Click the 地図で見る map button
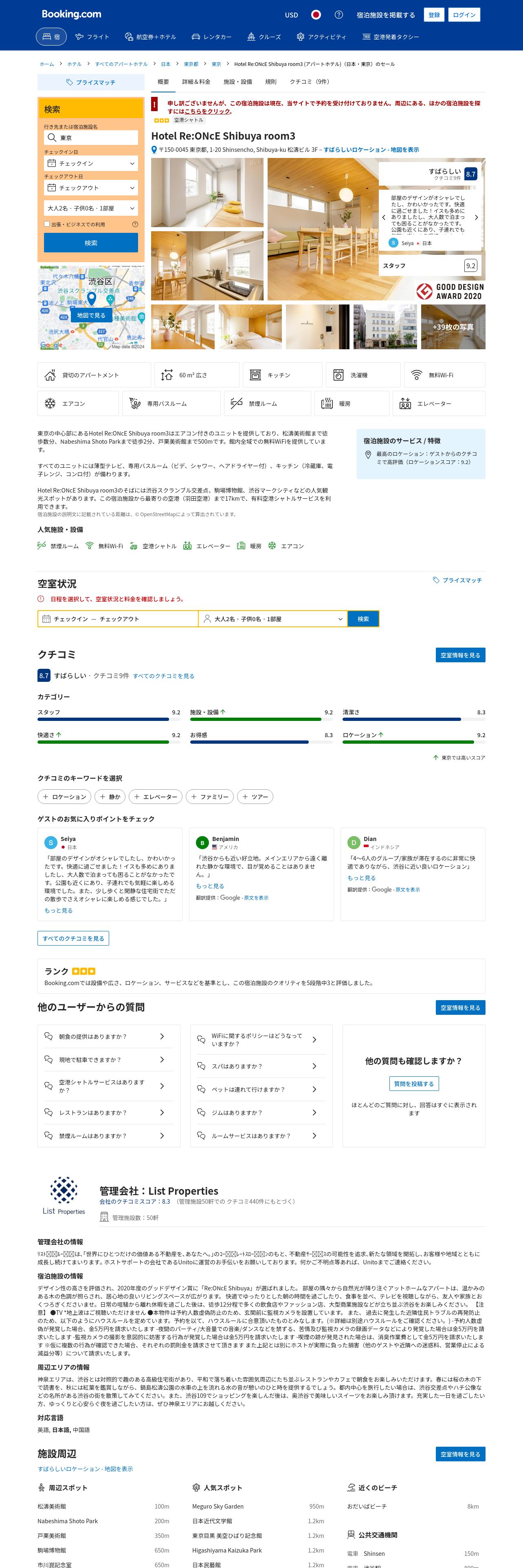The height and width of the screenshot is (1568, 523). [x=91, y=315]
